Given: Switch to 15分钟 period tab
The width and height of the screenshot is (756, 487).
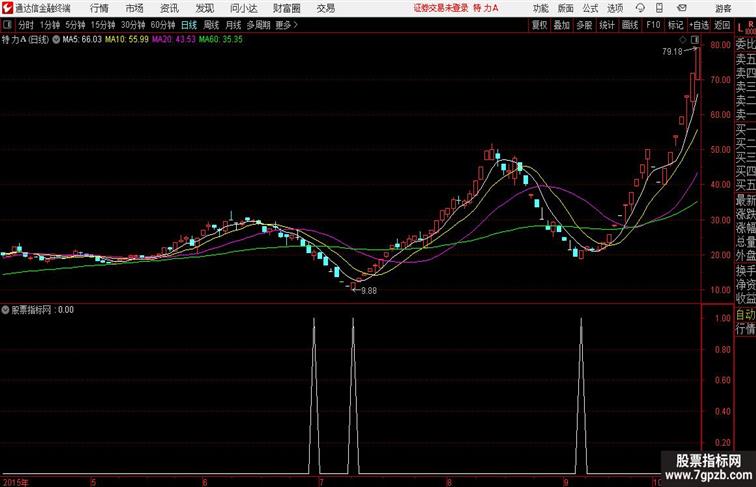Looking at the screenshot, I should pos(103,25).
